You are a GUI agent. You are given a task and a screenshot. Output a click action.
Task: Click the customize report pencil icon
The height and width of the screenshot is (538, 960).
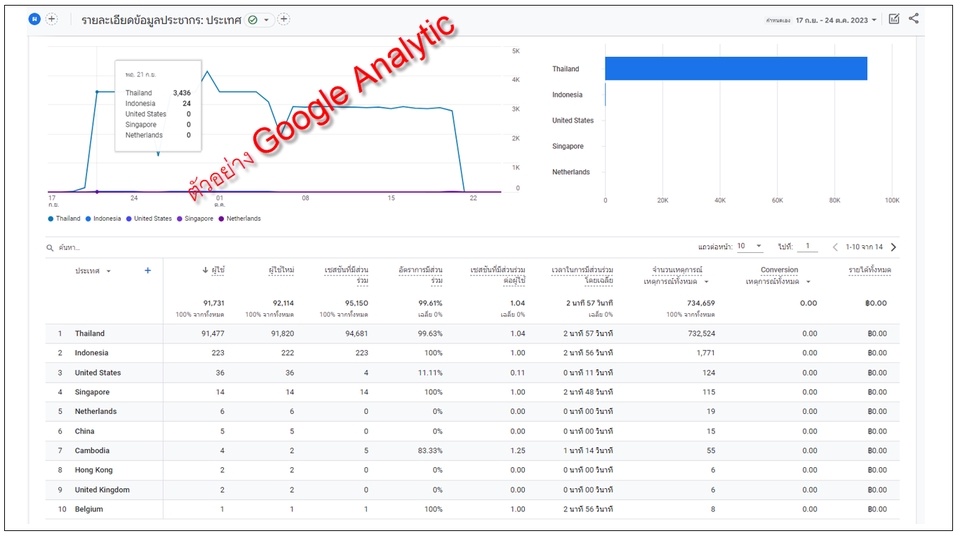(894, 19)
